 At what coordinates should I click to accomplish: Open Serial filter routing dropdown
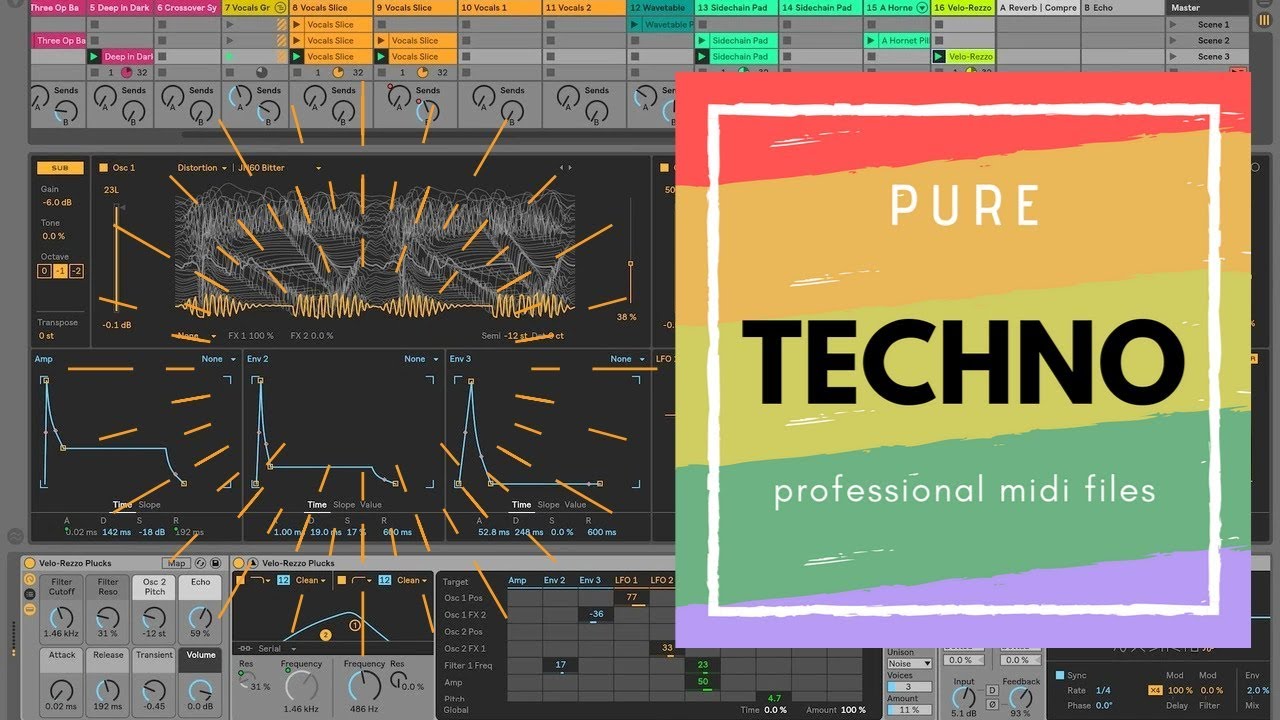[275, 649]
